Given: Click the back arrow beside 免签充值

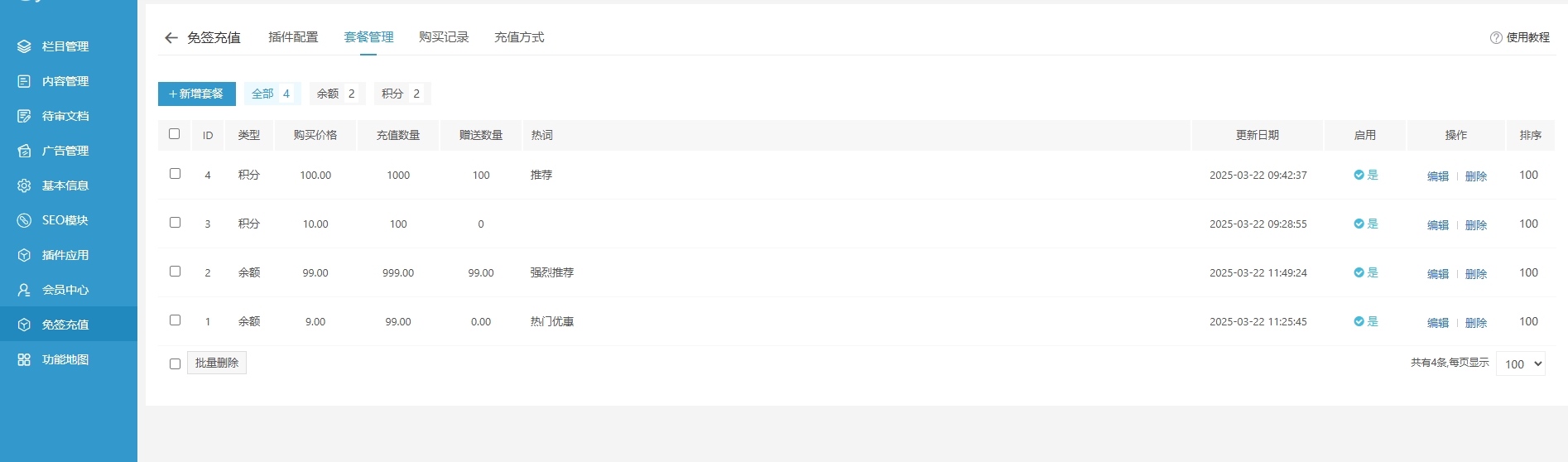Looking at the screenshot, I should [x=171, y=38].
